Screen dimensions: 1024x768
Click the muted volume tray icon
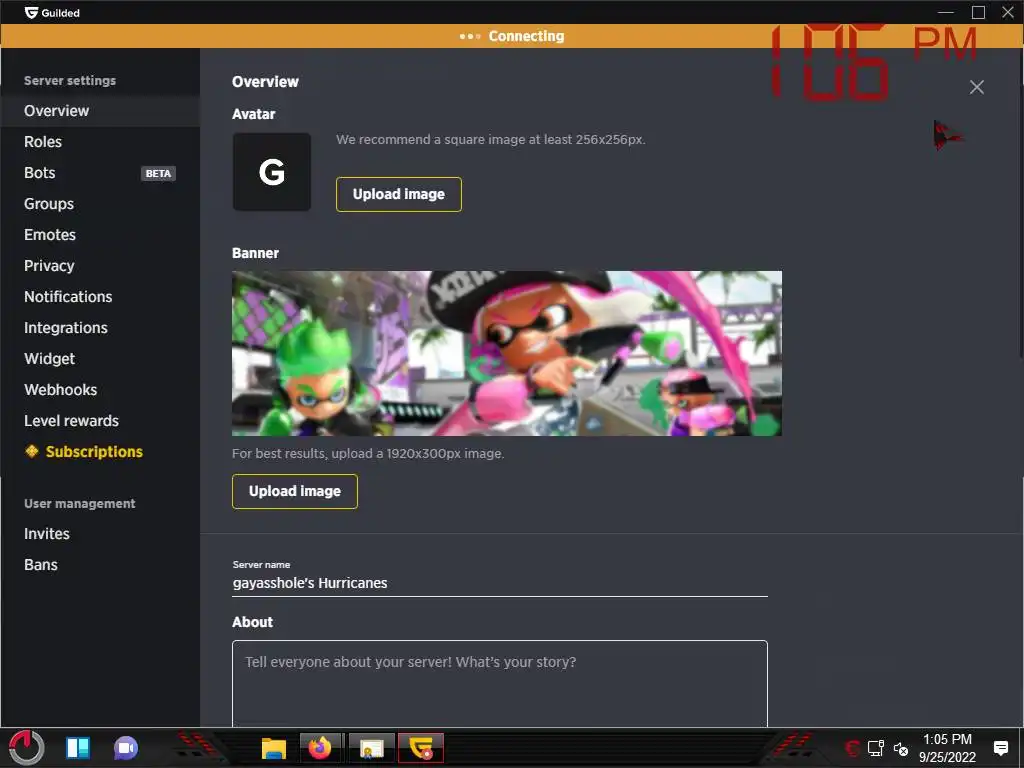click(x=901, y=749)
